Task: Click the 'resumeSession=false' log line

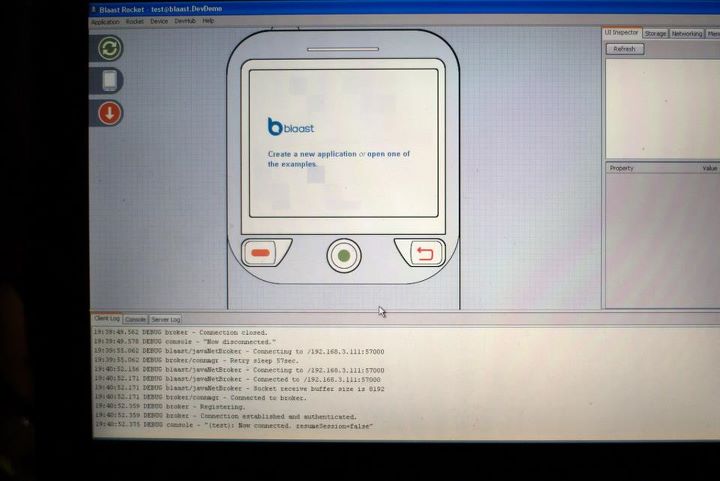Action: (234, 426)
